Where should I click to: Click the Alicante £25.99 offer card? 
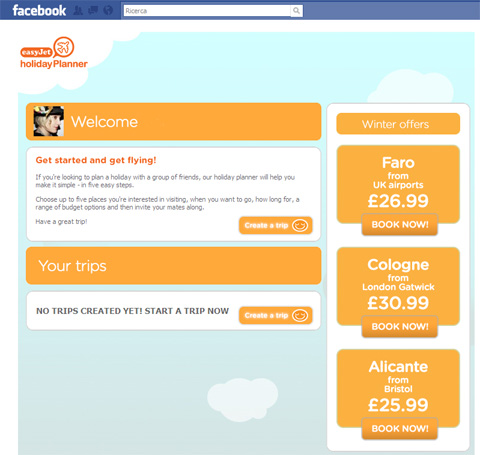398,387
